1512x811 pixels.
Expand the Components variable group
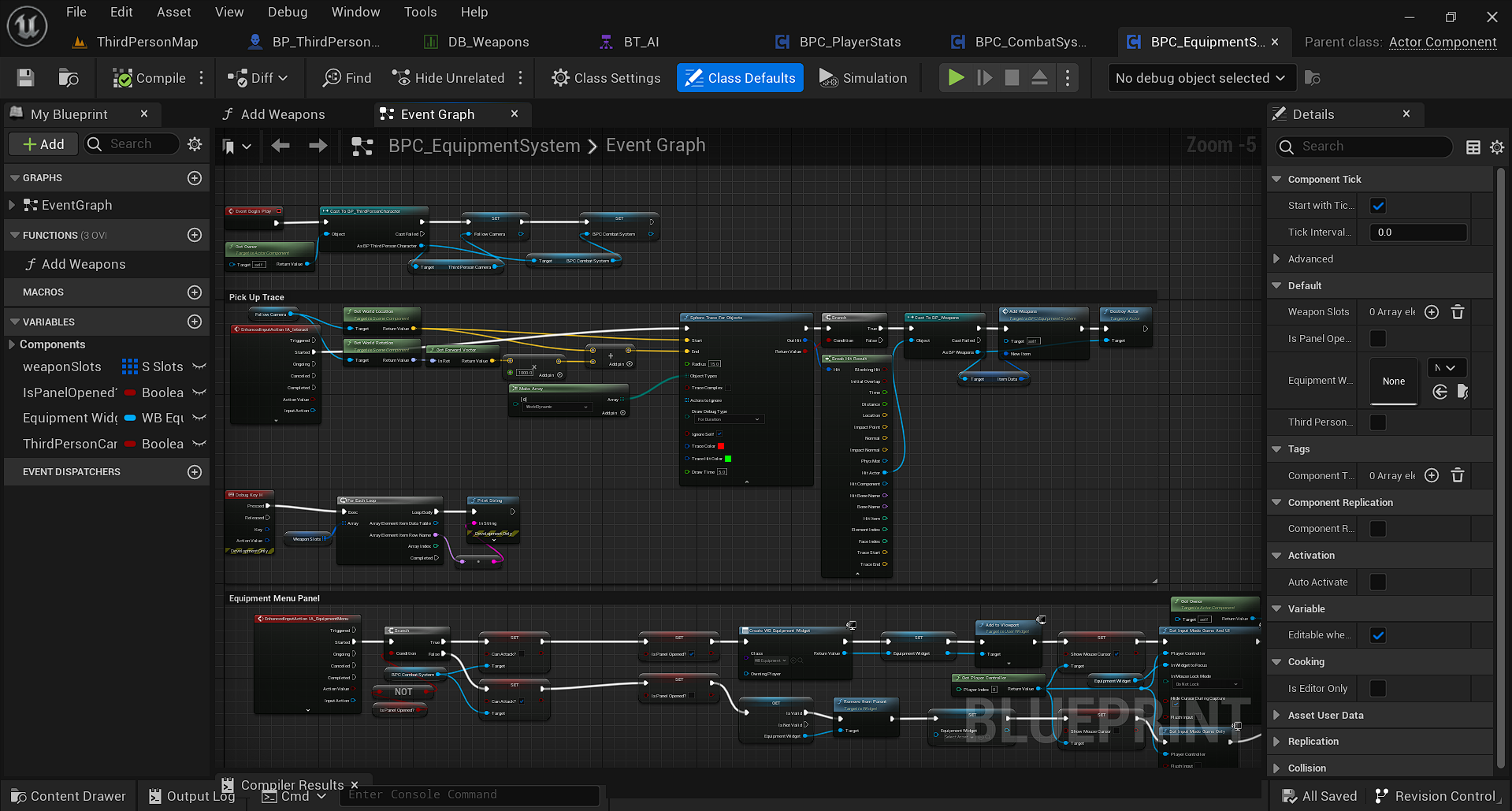(x=12, y=344)
